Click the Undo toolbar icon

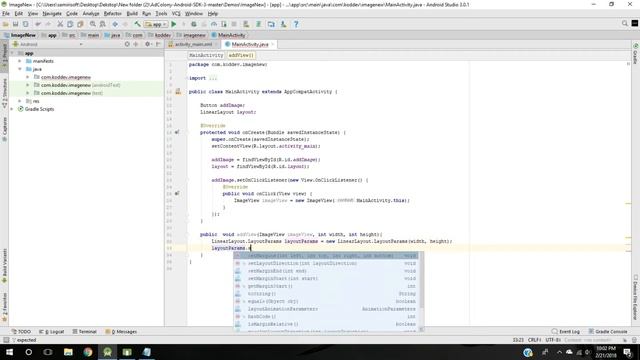(38, 24)
